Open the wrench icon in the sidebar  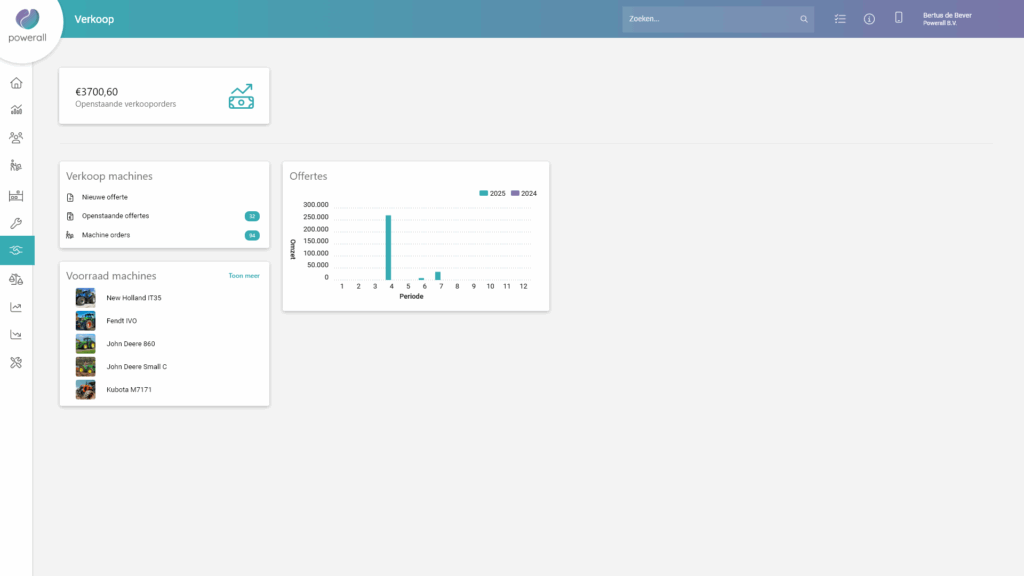16,223
